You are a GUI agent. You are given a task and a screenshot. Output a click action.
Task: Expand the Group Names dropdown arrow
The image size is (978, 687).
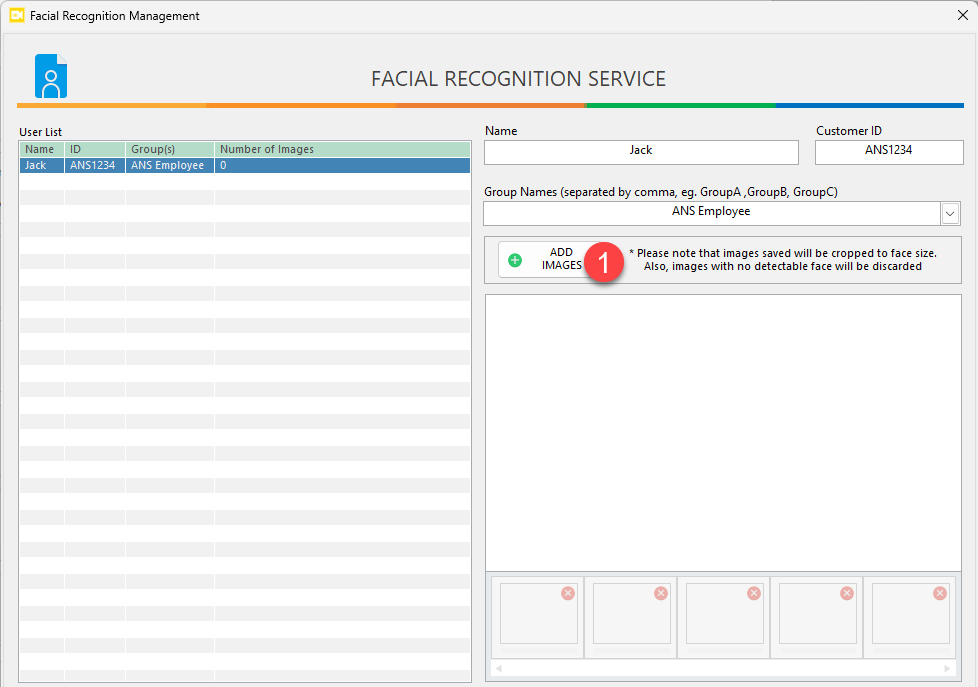point(950,213)
